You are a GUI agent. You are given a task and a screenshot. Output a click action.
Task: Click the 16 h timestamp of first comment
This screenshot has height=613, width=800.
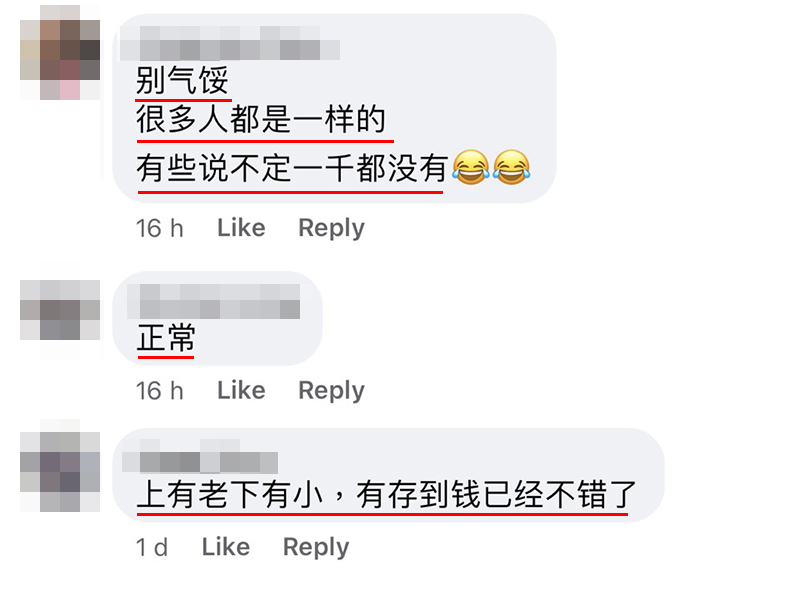159,228
